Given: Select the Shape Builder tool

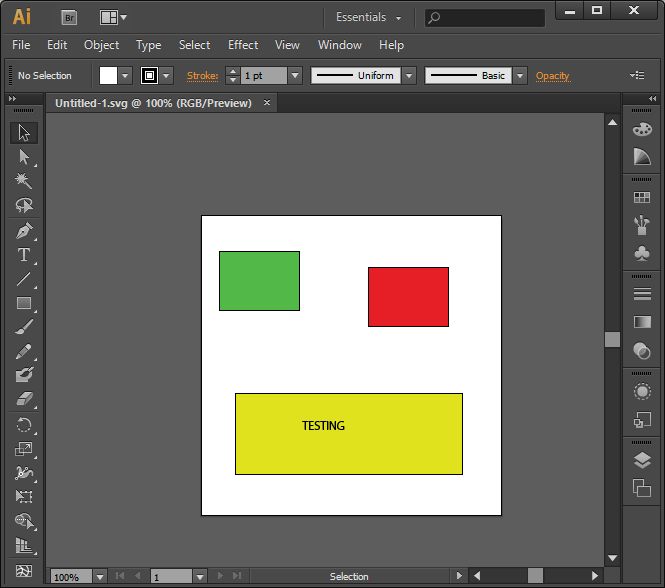Looking at the screenshot, I should pos(24,521).
